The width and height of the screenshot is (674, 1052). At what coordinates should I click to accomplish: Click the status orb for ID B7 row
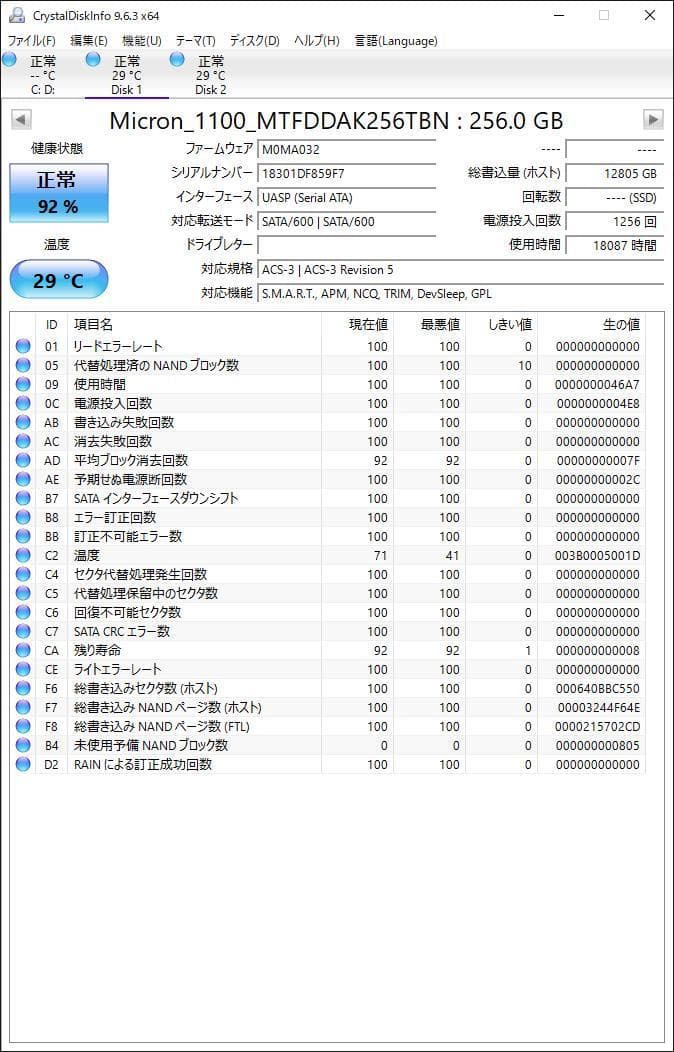23,498
